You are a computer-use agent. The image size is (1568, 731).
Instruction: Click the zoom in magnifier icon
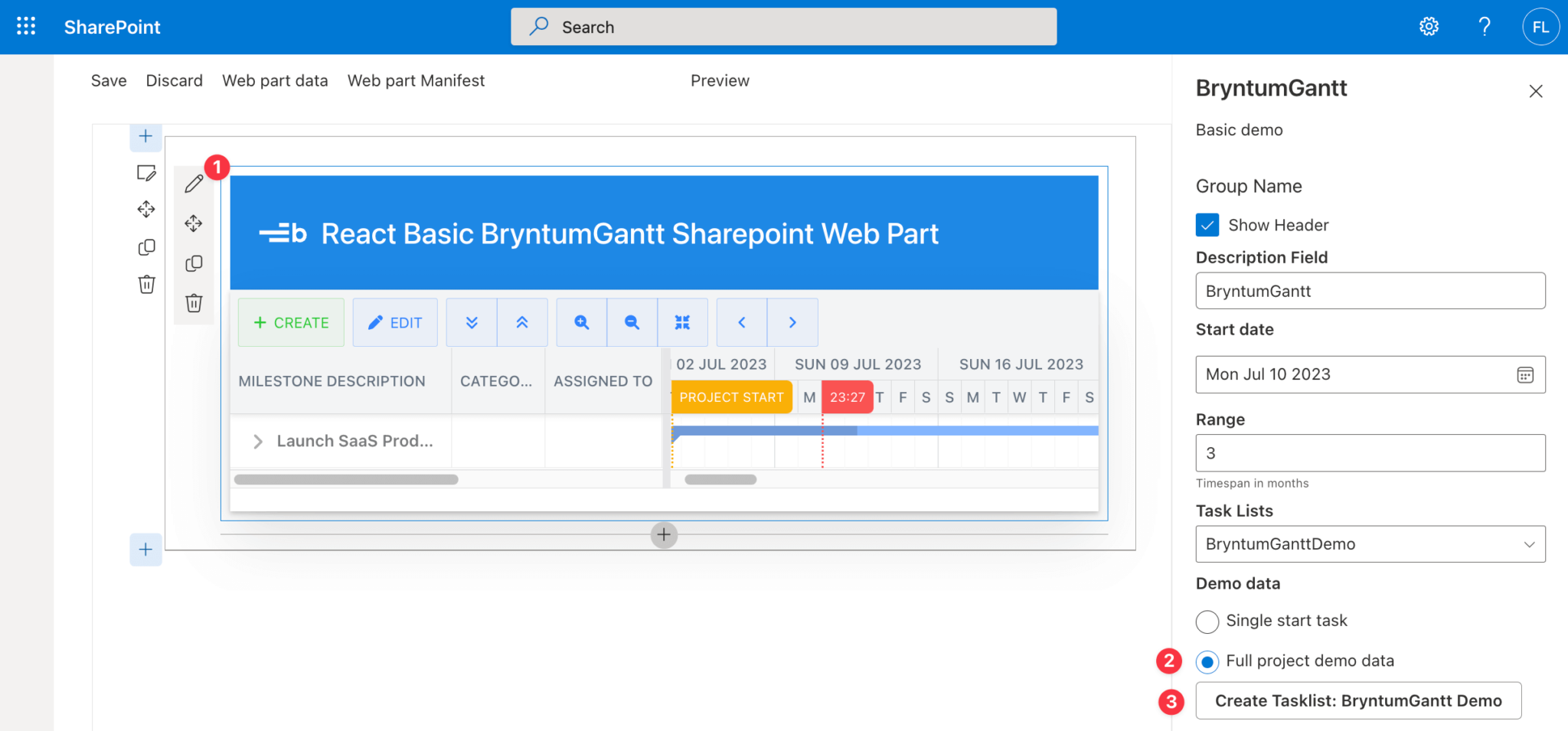tap(582, 322)
